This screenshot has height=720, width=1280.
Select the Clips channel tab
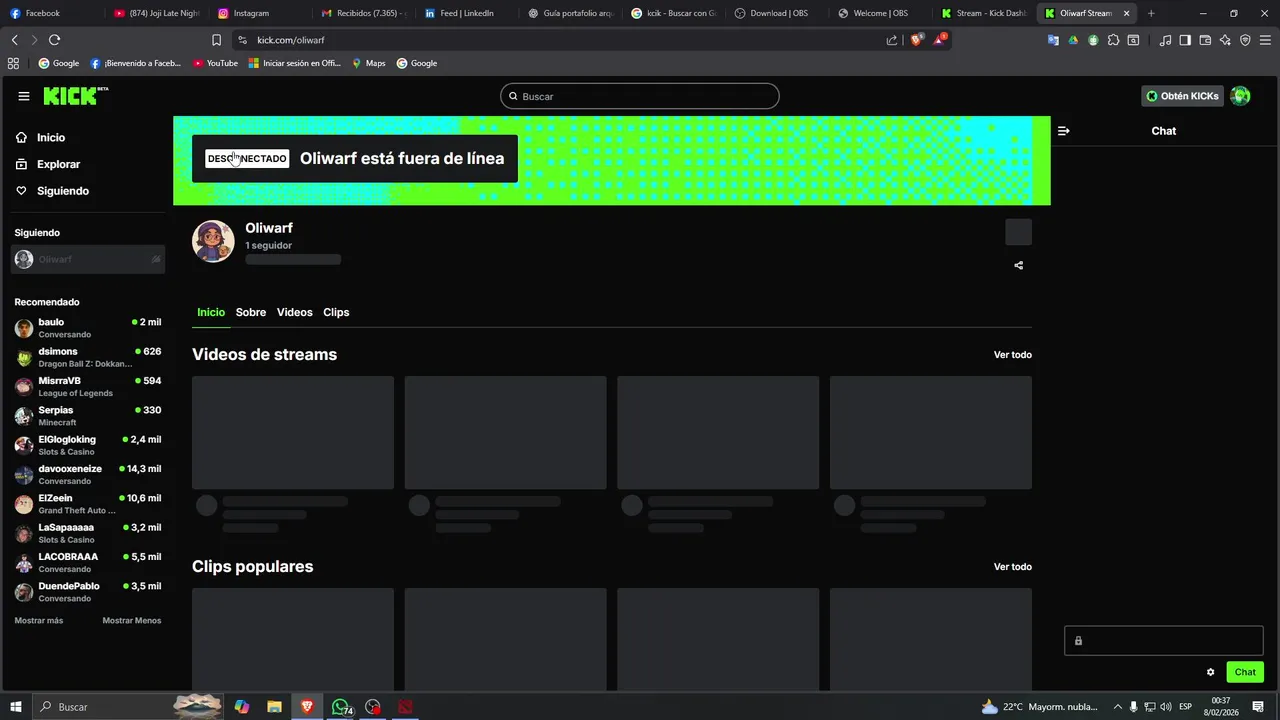coord(336,312)
